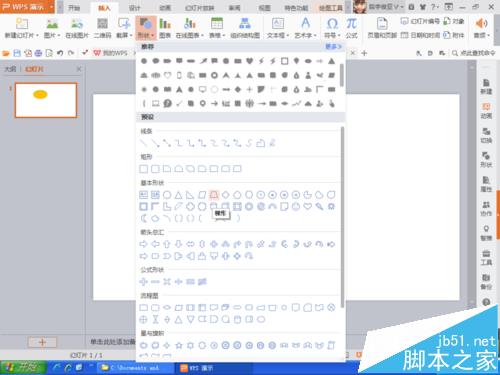Open 切换 transitions in right sidebar
This screenshot has width=500, height=375.
(486, 135)
